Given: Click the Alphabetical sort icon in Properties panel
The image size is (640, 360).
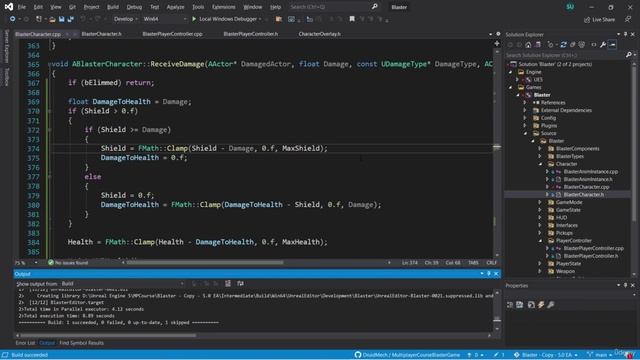Looking at the screenshot, I should pyautogui.click(x=520, y=304).
